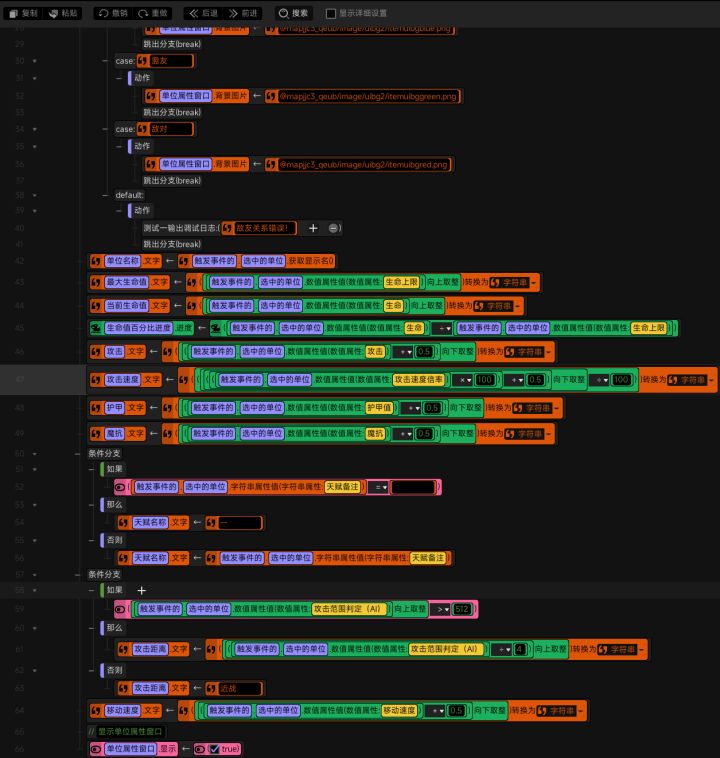Click the 512 number value field

point(462,609)
